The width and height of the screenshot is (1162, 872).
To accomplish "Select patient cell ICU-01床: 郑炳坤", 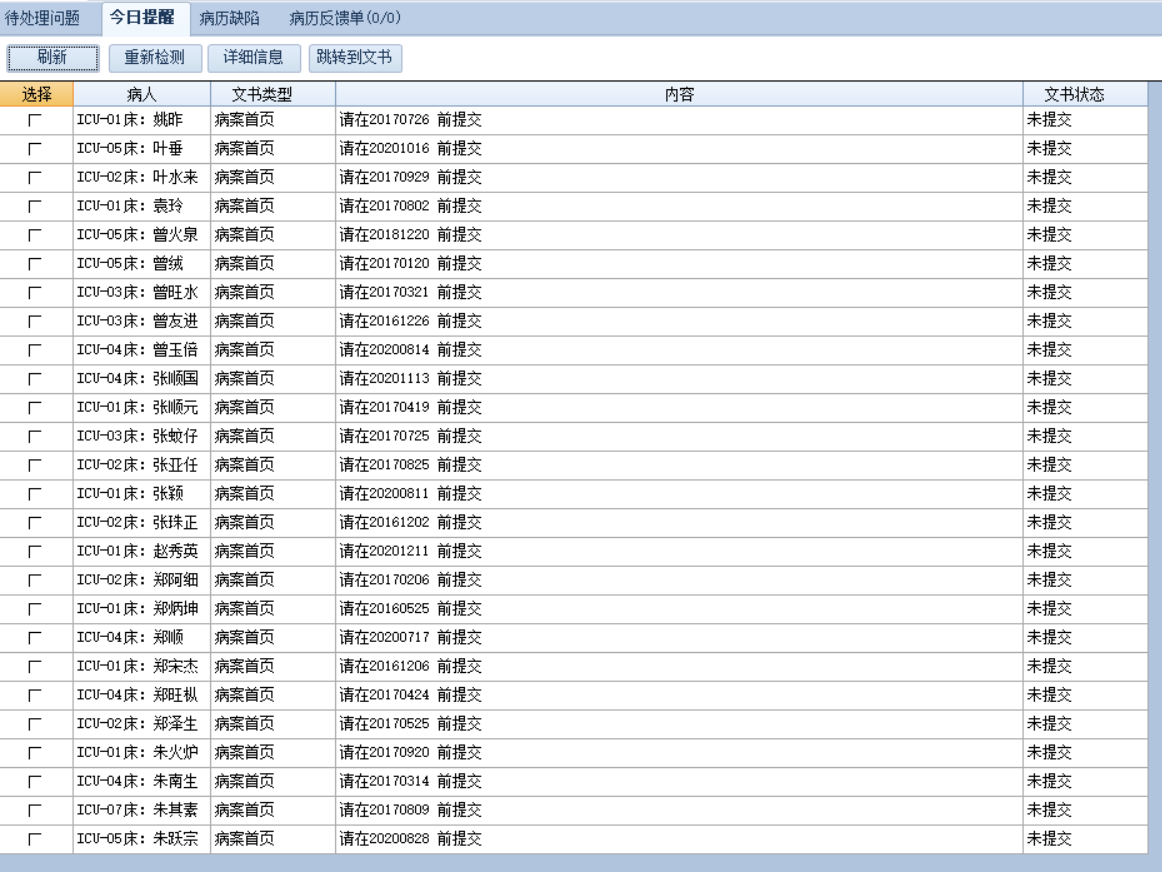I will (x=142, y=609).
